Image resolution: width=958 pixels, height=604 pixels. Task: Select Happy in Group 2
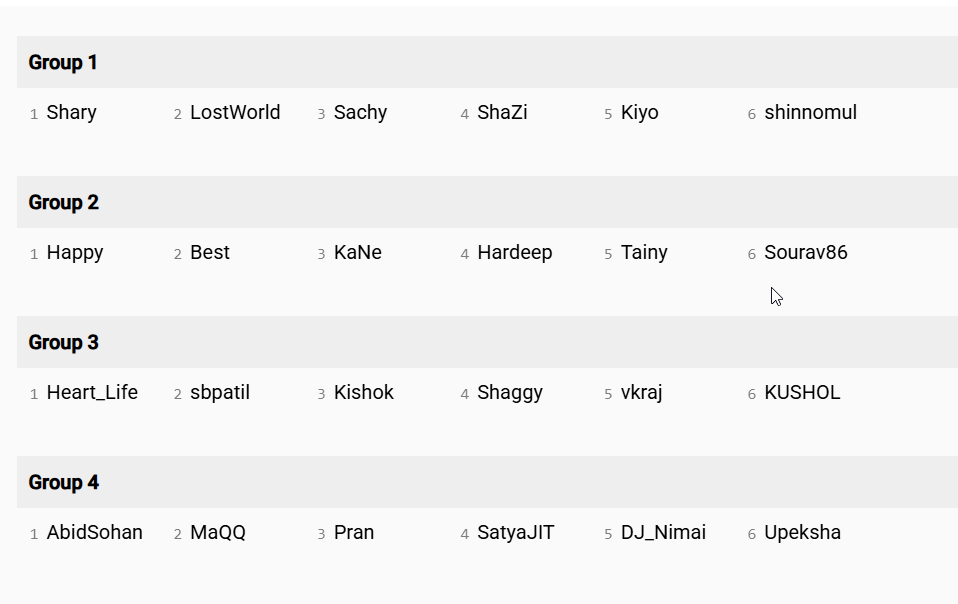pyautogui.click(x=75, y=253)
